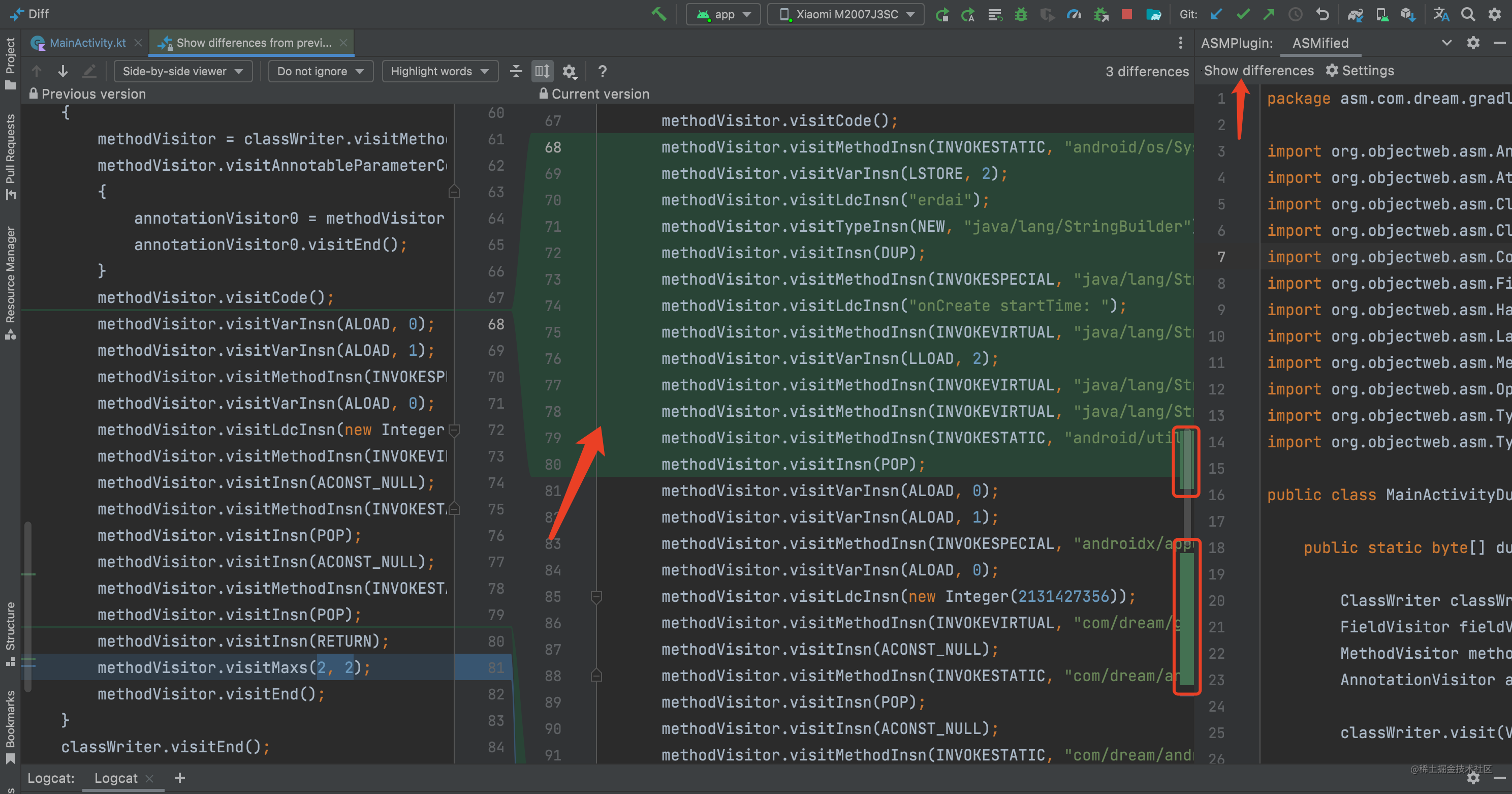This screenshot has width=1512, height=794.
Task: Click the Git update project arrow
Action: [1216, 14]
